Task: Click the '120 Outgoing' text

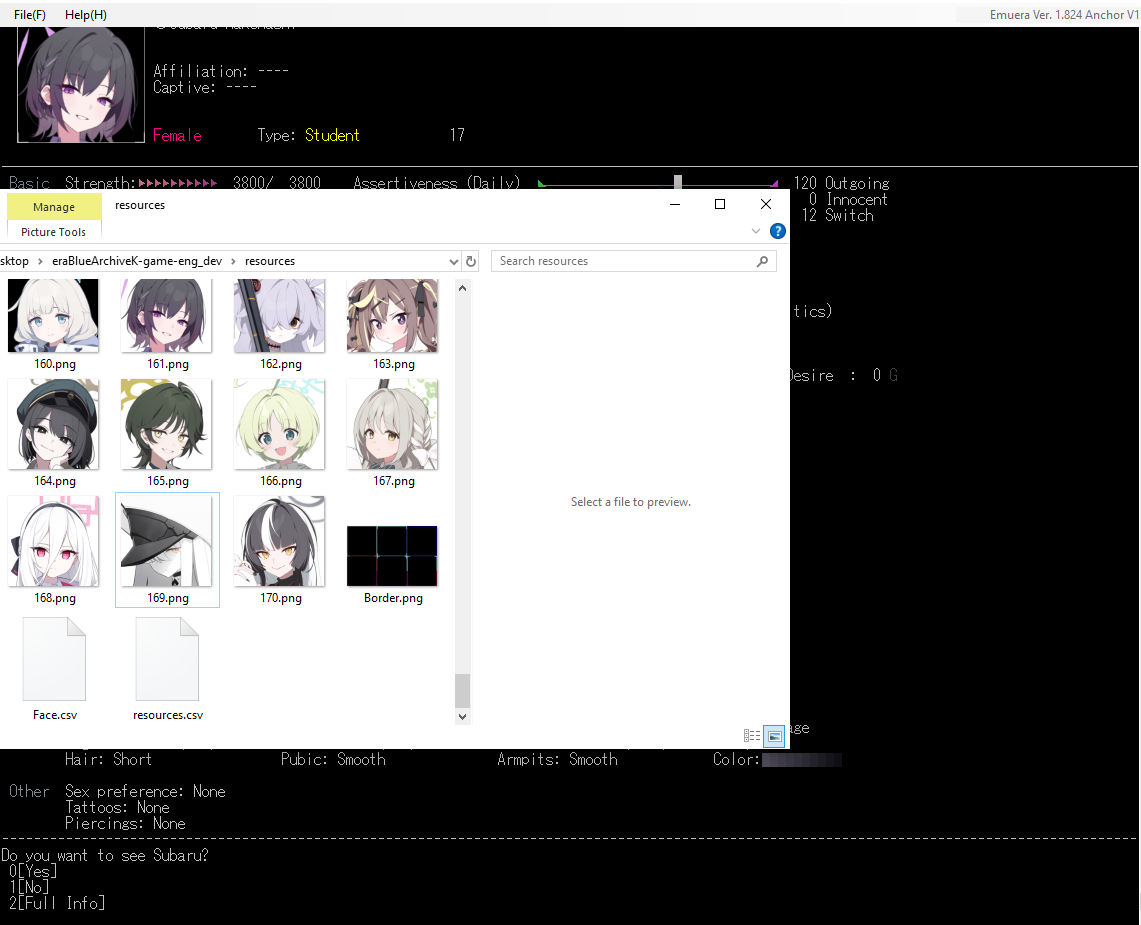Action: (841, 183)
